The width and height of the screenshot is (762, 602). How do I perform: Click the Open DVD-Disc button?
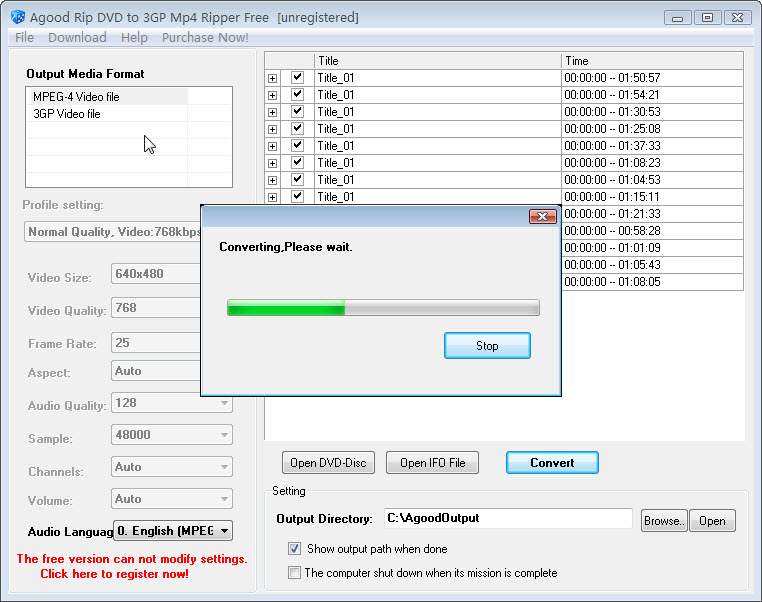pos(328,463)
